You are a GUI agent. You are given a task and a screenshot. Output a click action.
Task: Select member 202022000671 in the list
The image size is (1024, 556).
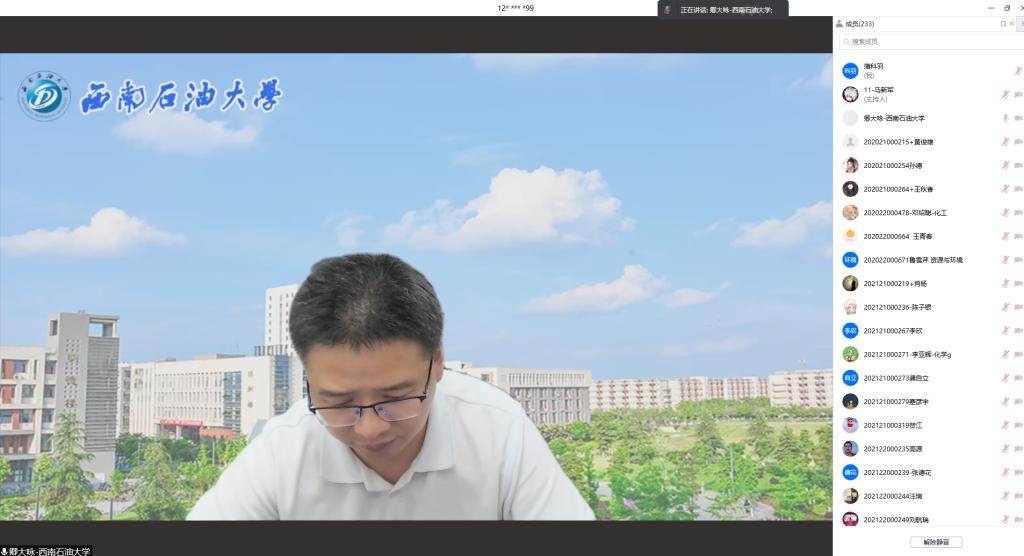coord(920,260)
